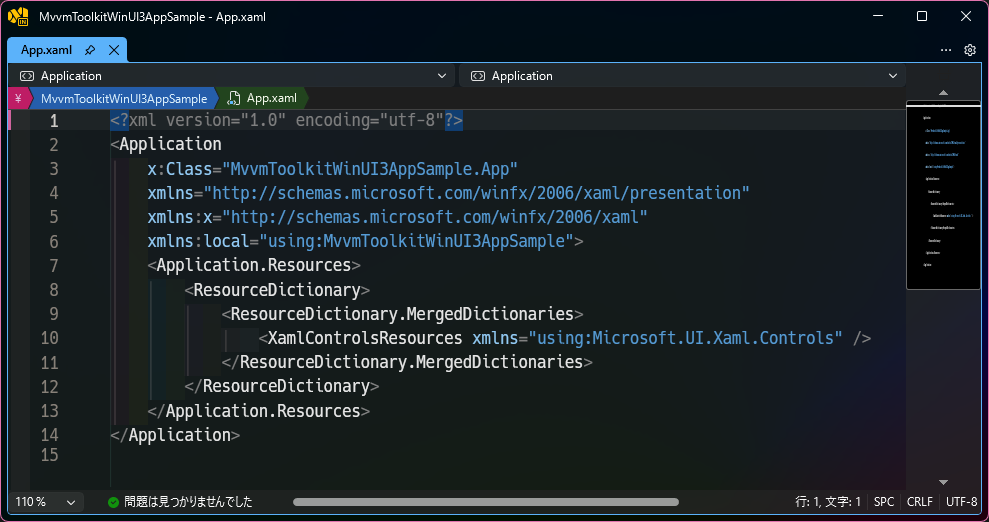Click the code minimap preview
This screenshot has width=989, height=522.
(x=944, y=195)
